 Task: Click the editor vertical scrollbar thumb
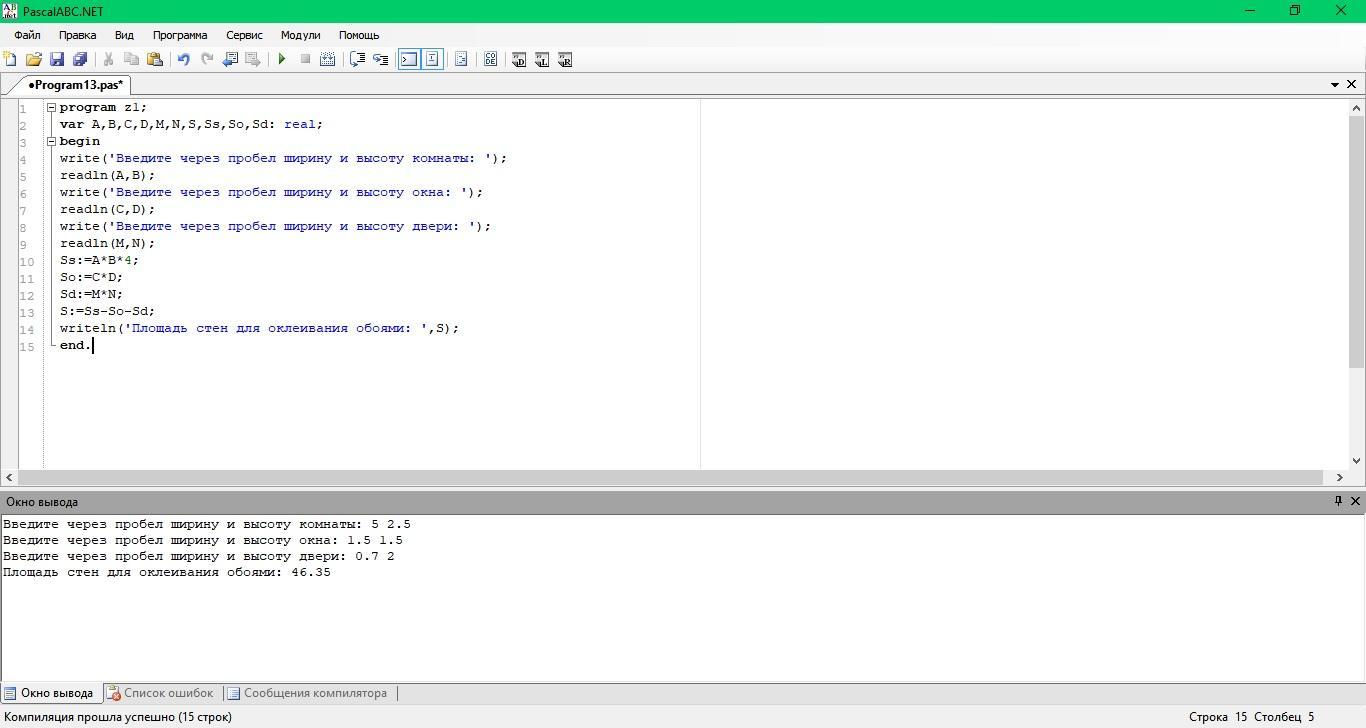[1357, 240]
